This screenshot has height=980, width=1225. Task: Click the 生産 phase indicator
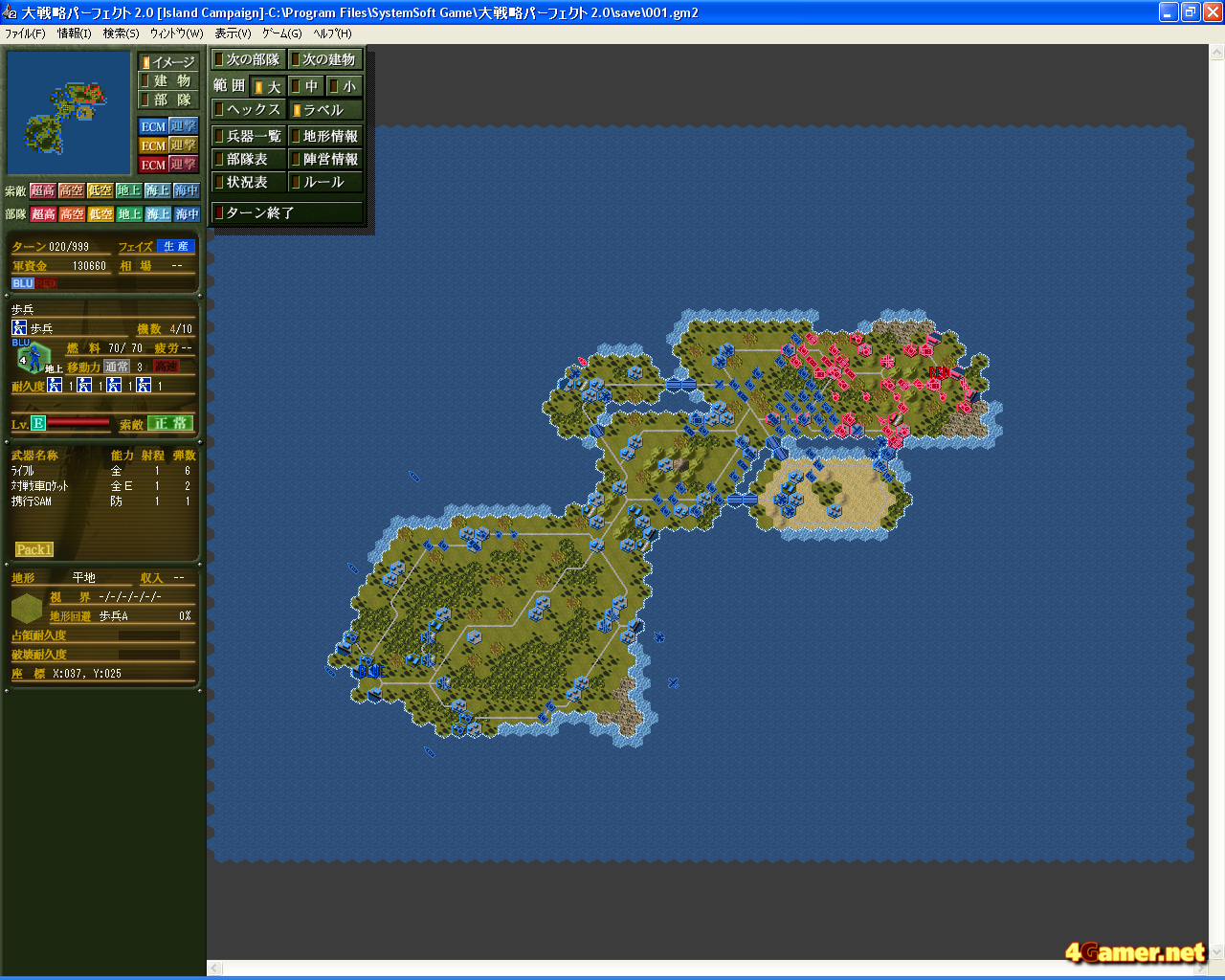click(176, 246)
